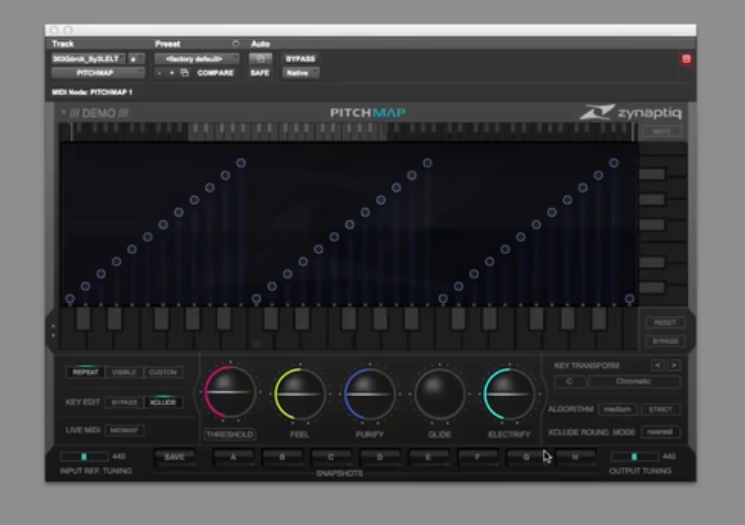Enable VISIBLE keyboard mode
The height and width of the screenshot is (525, 745).
124,372
